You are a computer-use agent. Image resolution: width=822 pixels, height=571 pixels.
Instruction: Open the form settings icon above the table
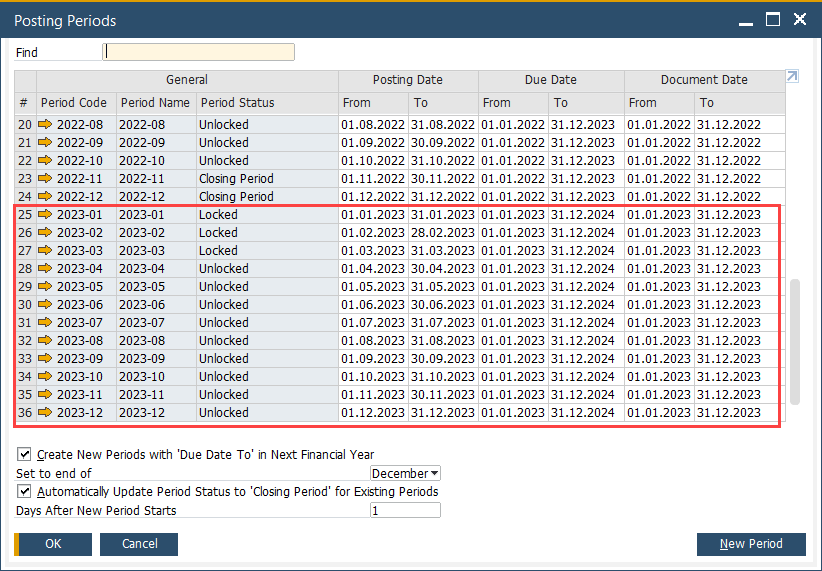[793, 77]
